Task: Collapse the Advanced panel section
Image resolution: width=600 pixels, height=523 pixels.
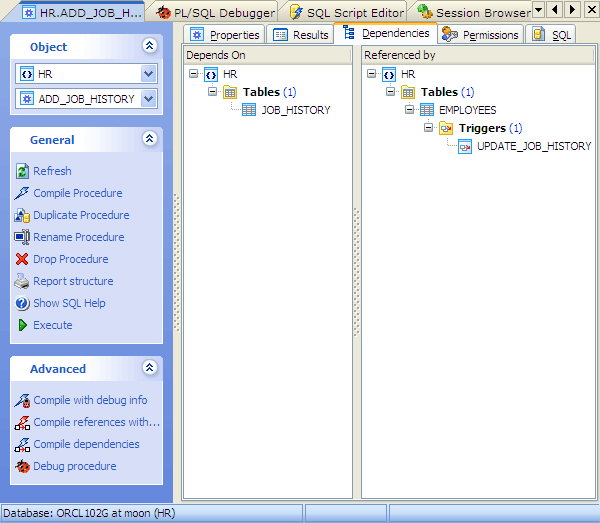Action: click(x=149, y=368)
